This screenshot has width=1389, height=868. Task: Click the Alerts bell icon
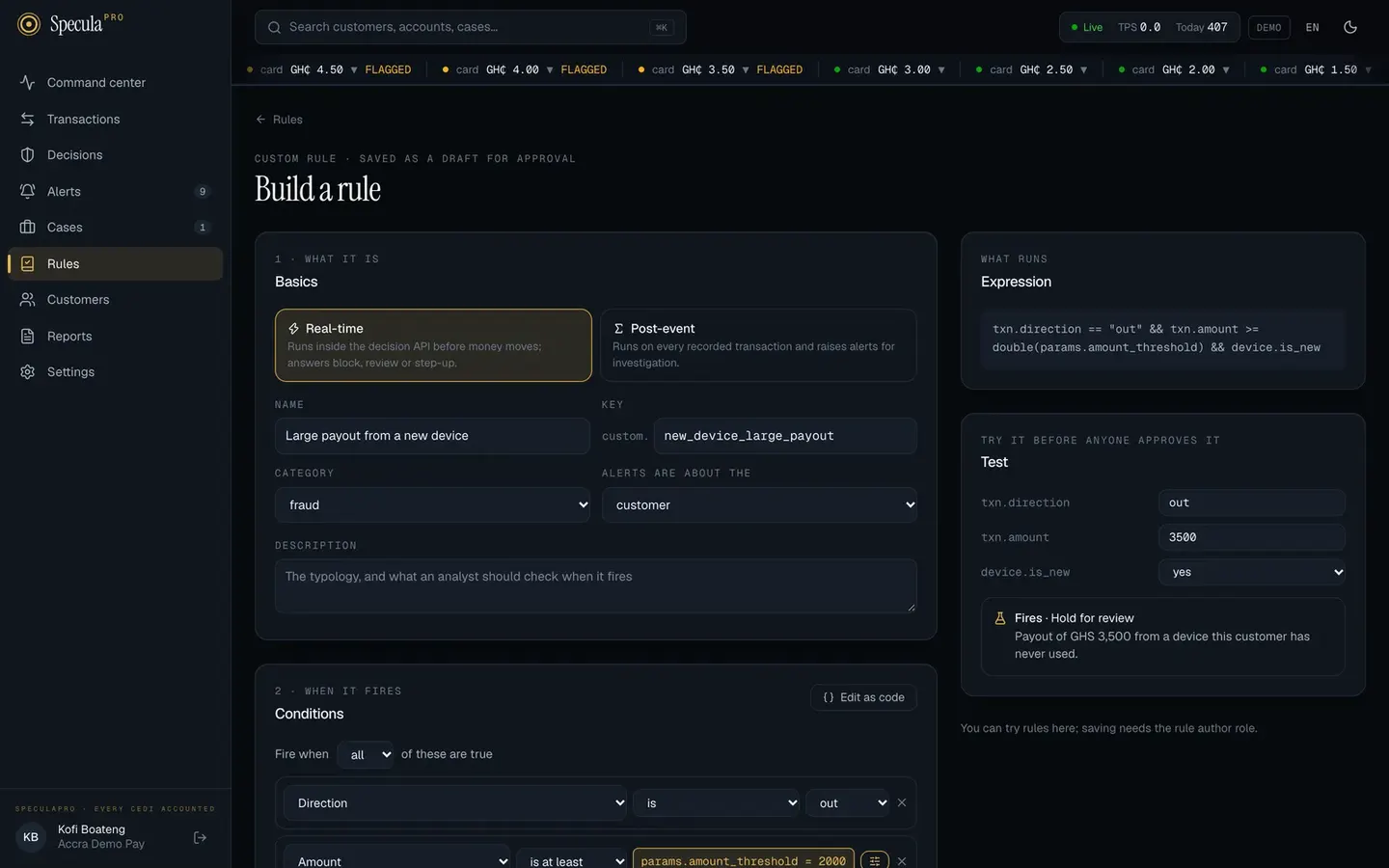[27, 191]
